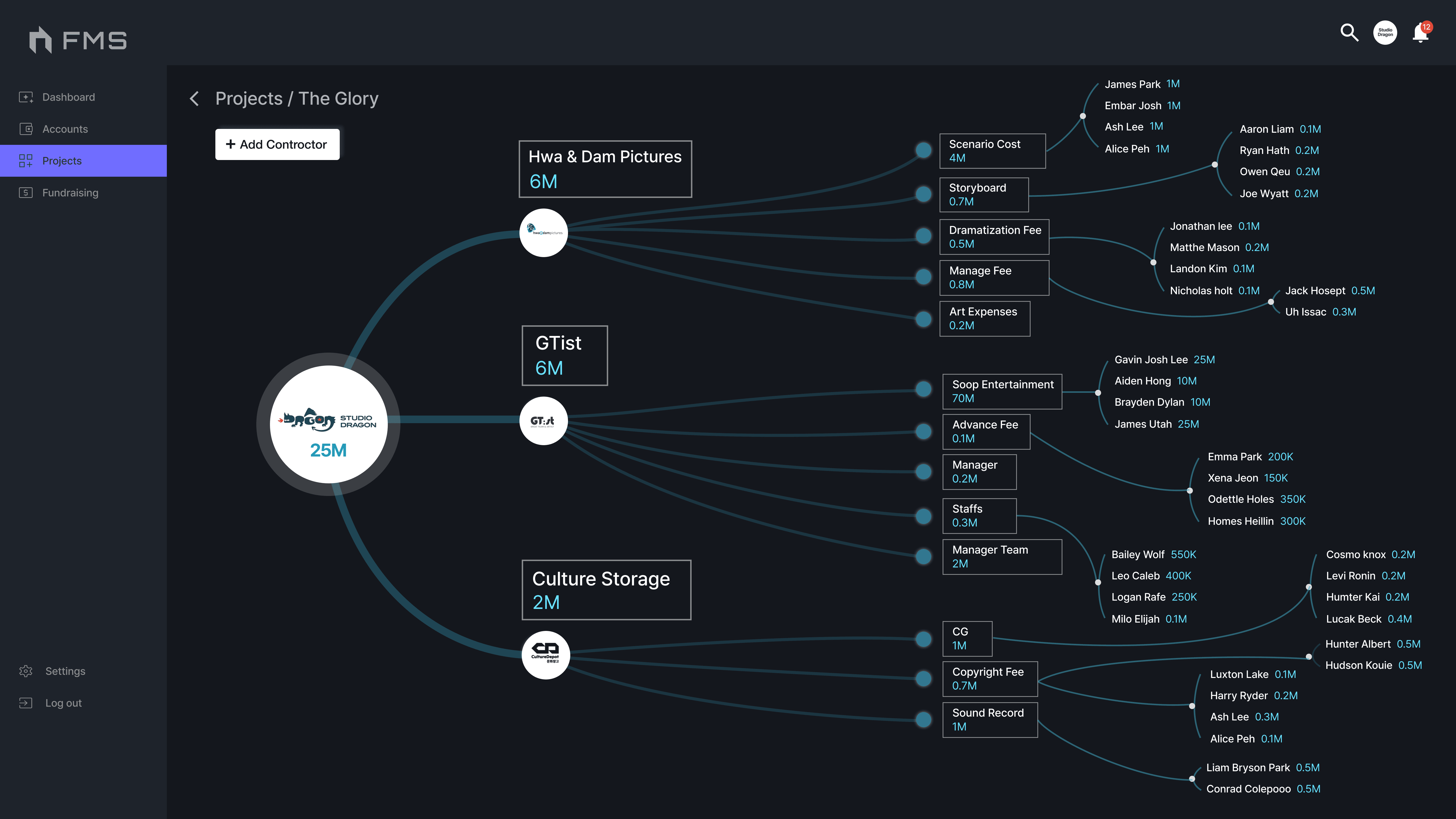Collapse the Sound Record node dot
The width and height of the screenshot is (1456, 819).
point(924,719)
